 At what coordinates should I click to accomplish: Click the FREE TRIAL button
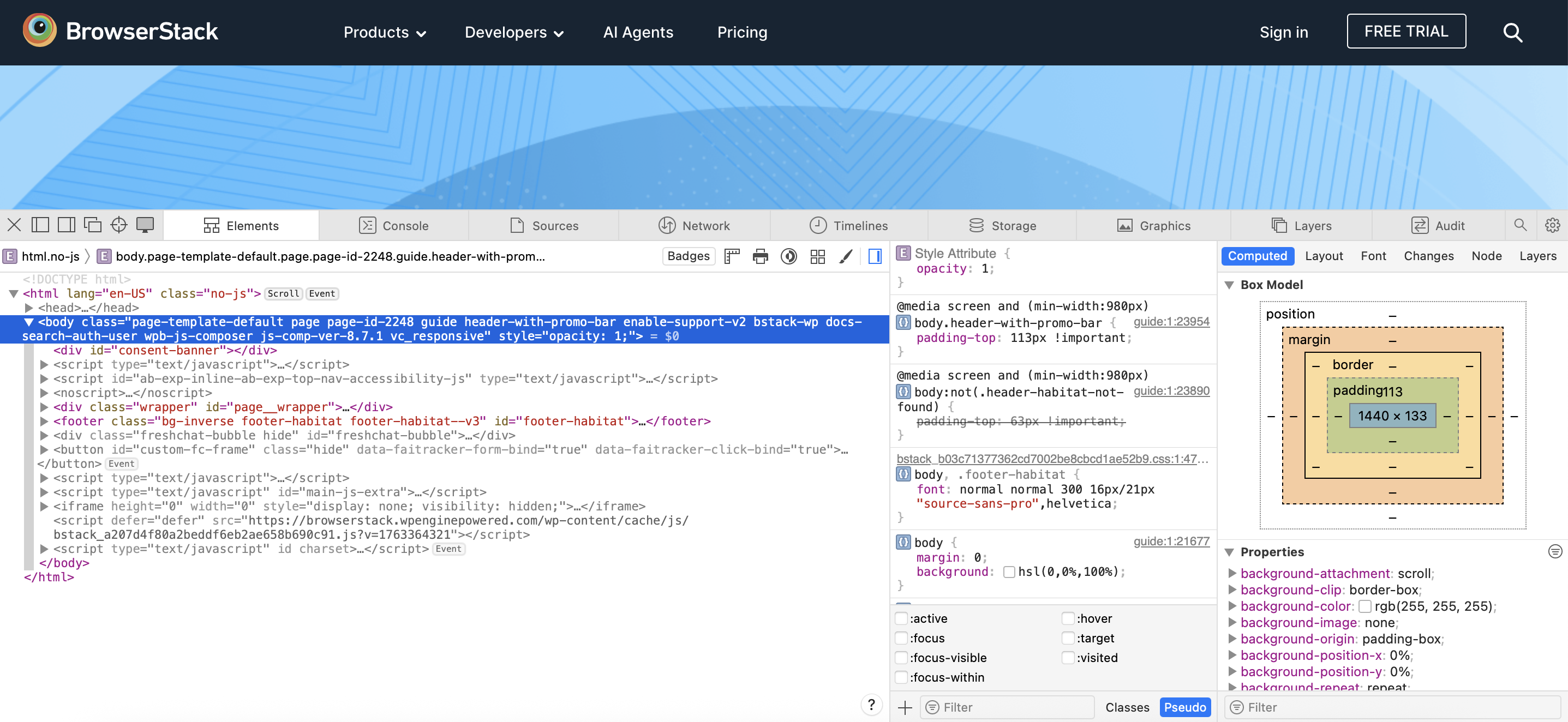click(1405, 31)
